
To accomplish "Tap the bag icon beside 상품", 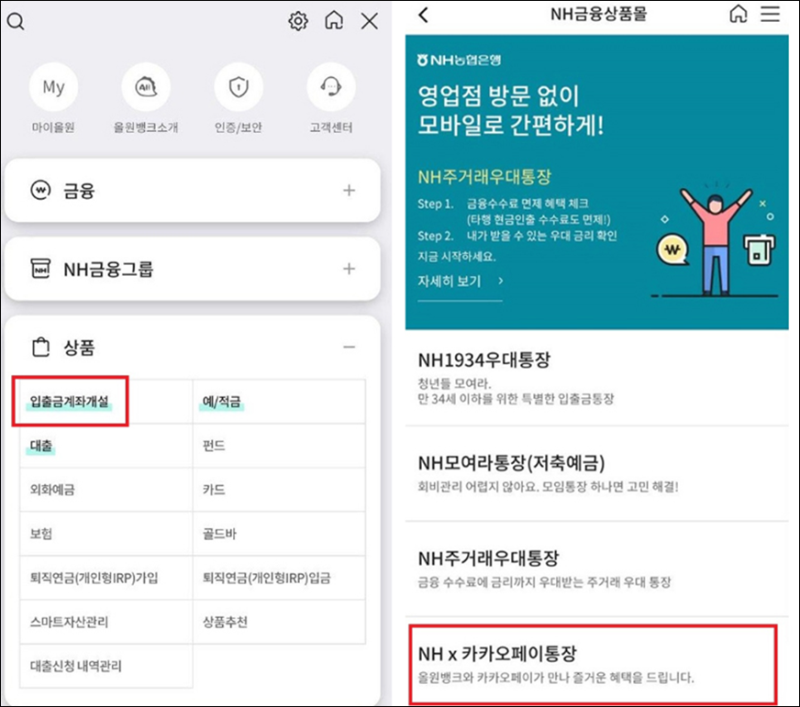I will [x=41, y=347].
